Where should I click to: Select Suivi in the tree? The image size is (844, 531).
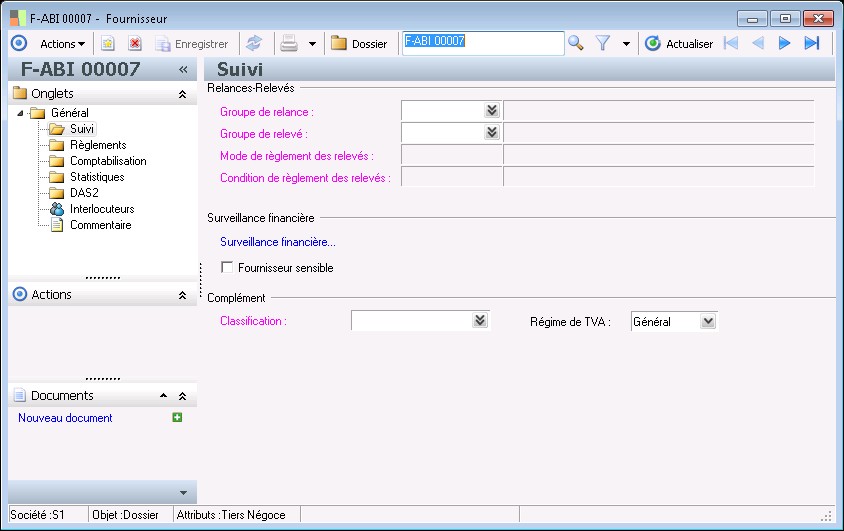82,129
